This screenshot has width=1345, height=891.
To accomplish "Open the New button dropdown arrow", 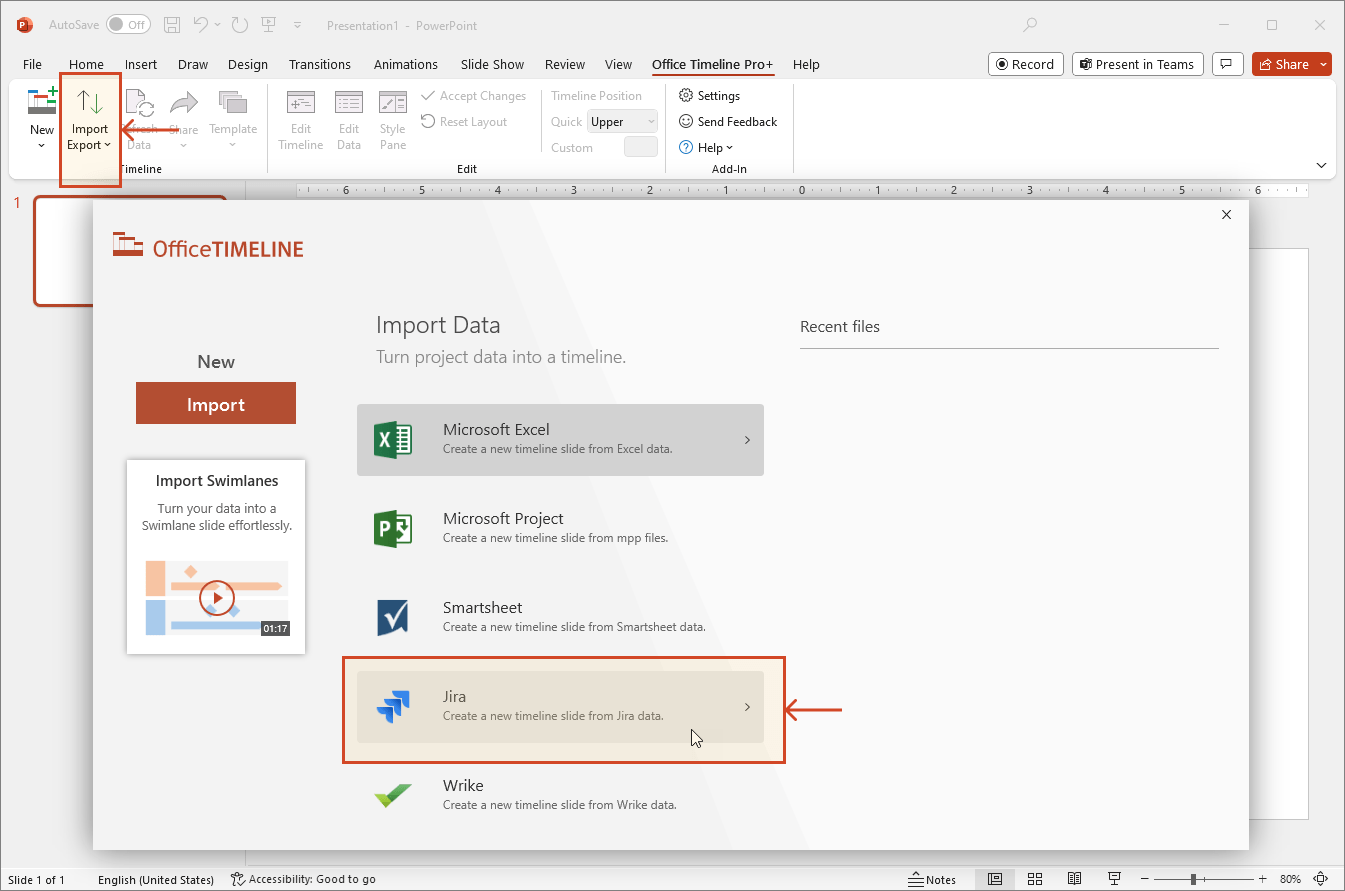I will (41, 143).
